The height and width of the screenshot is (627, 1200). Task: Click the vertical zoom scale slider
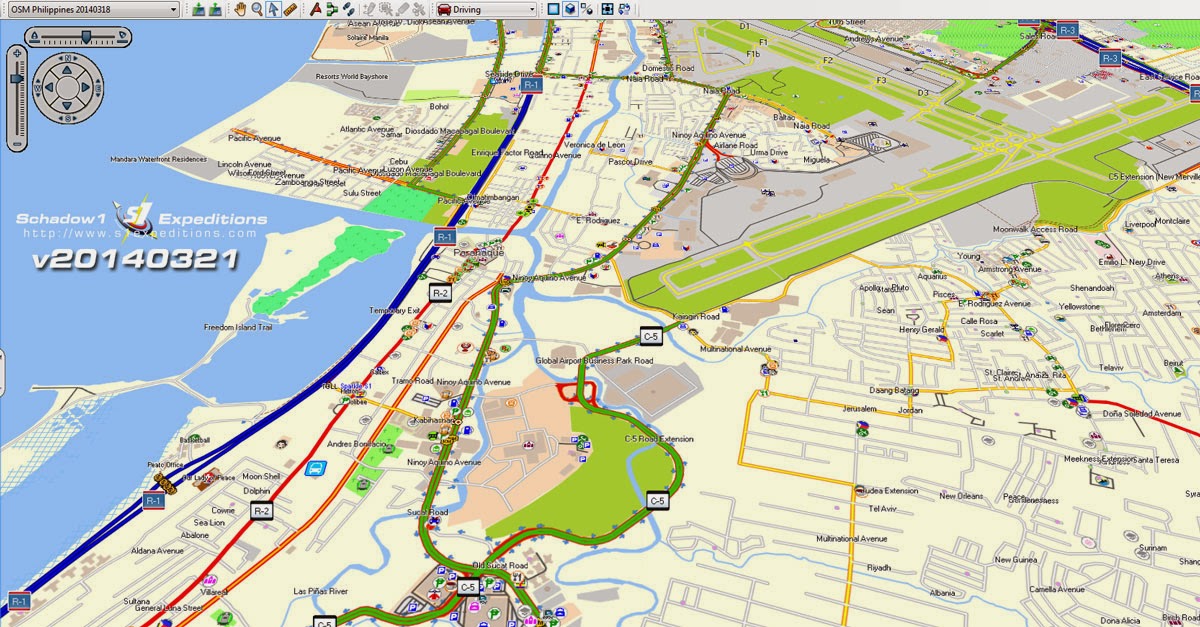click(15, 76)
